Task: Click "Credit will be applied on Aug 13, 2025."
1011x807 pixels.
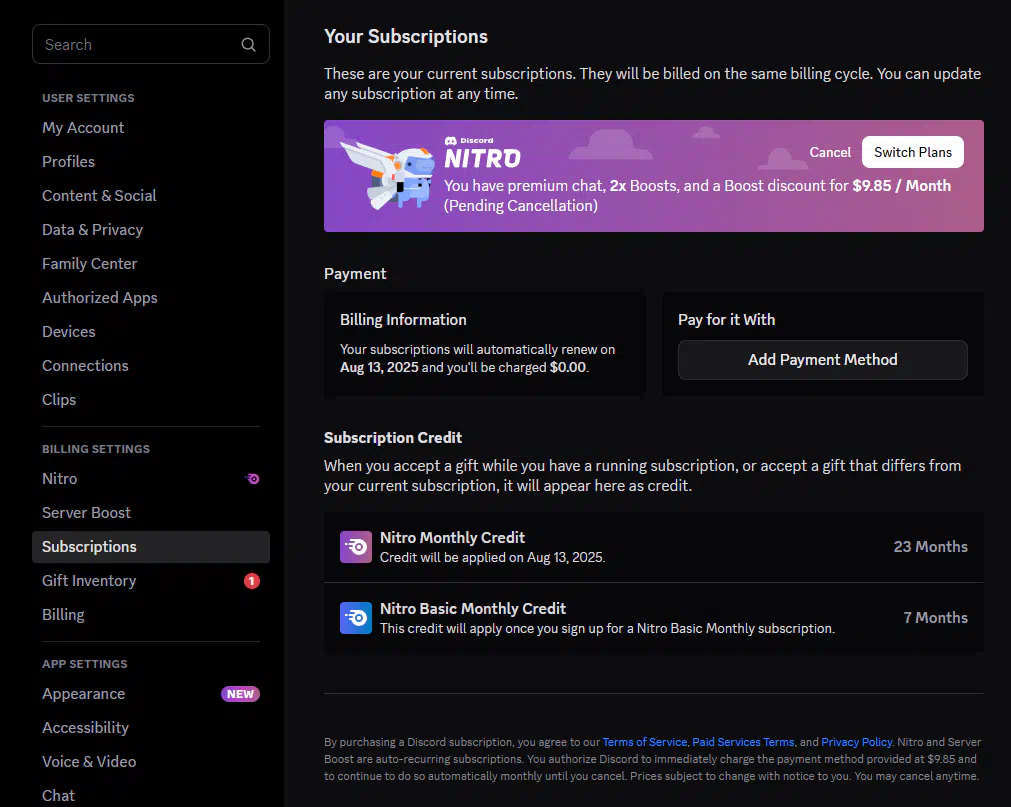Action: [493, 557]
